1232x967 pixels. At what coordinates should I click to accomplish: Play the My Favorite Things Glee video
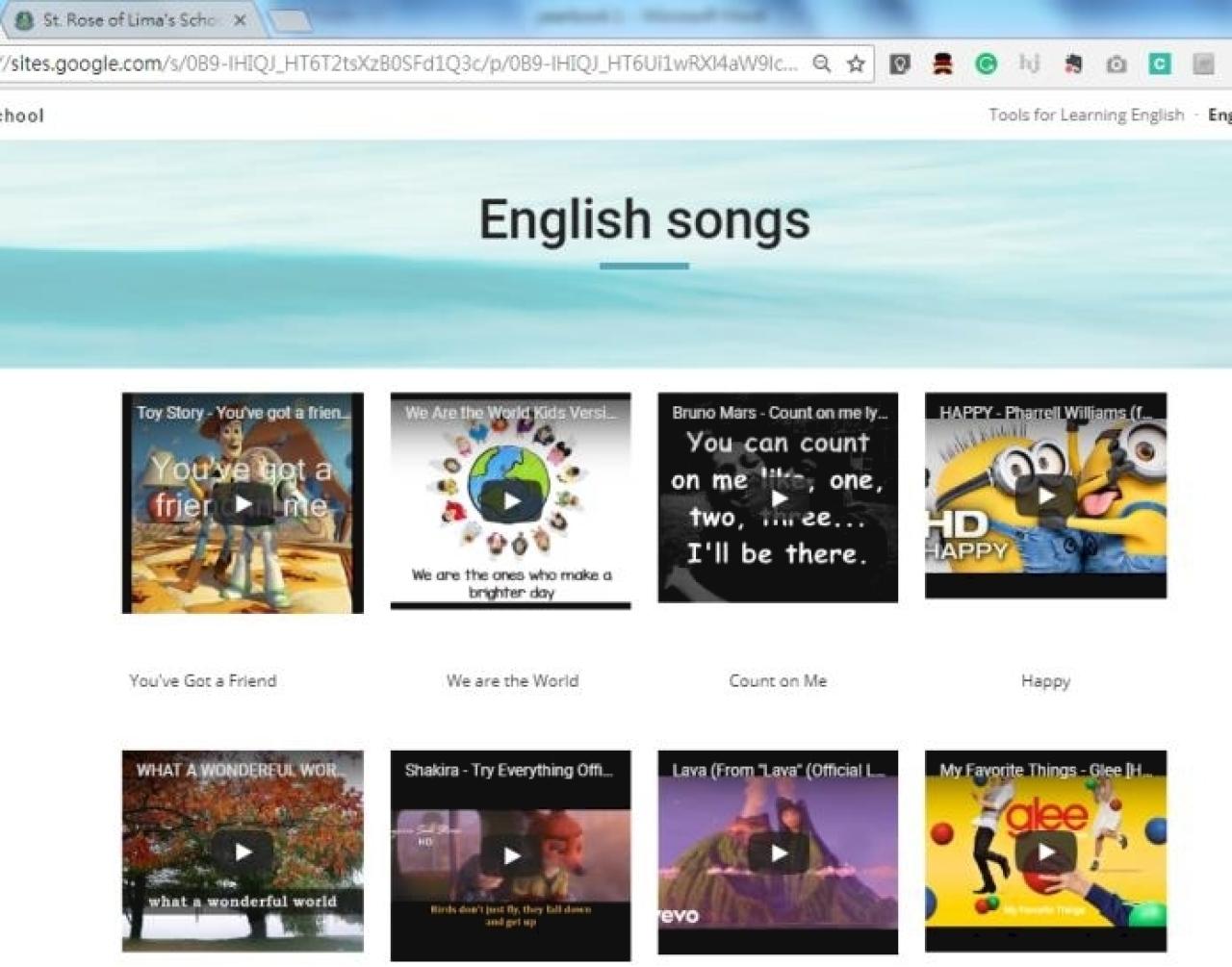pyautogui.click(x=1046, y=852)
